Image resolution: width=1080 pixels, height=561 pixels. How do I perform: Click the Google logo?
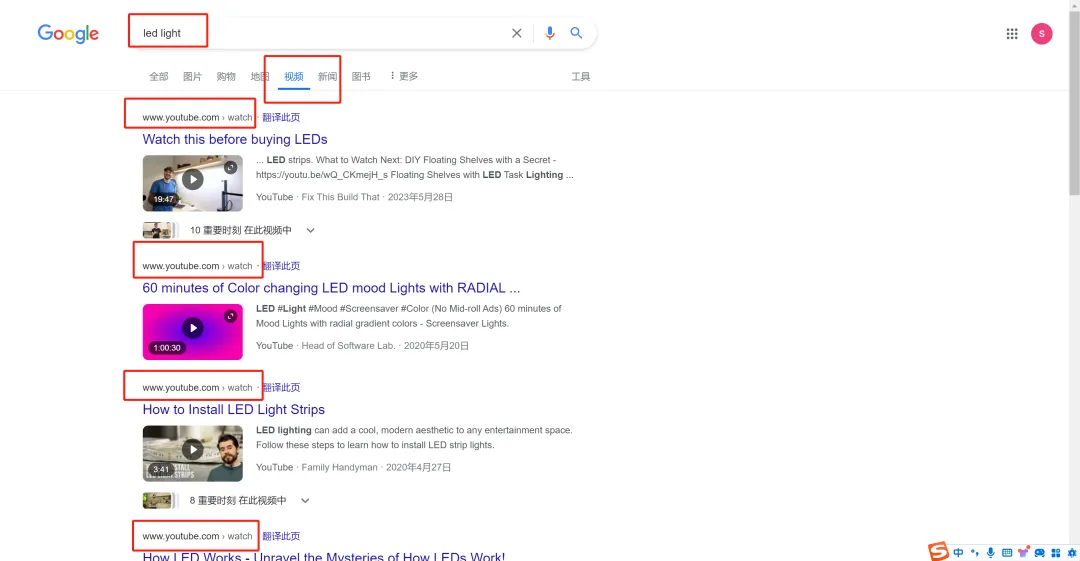coord(68,33)
